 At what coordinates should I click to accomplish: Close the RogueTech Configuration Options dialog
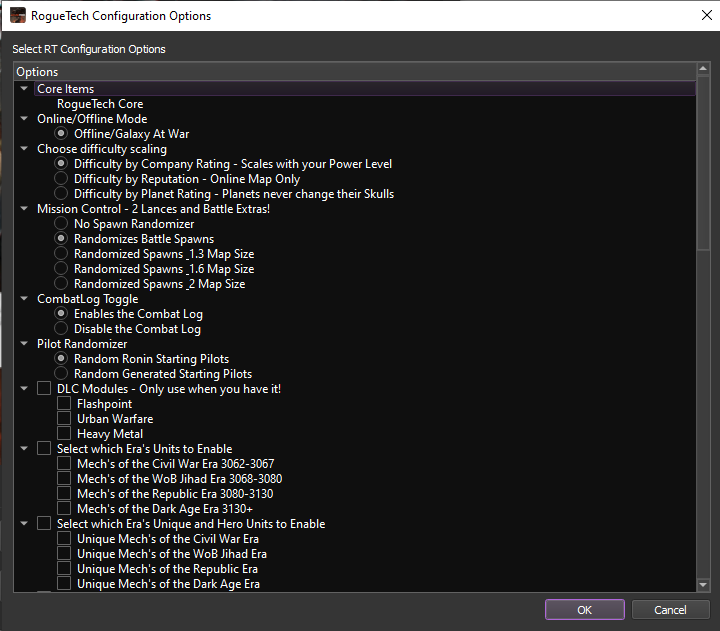(707, 15)
